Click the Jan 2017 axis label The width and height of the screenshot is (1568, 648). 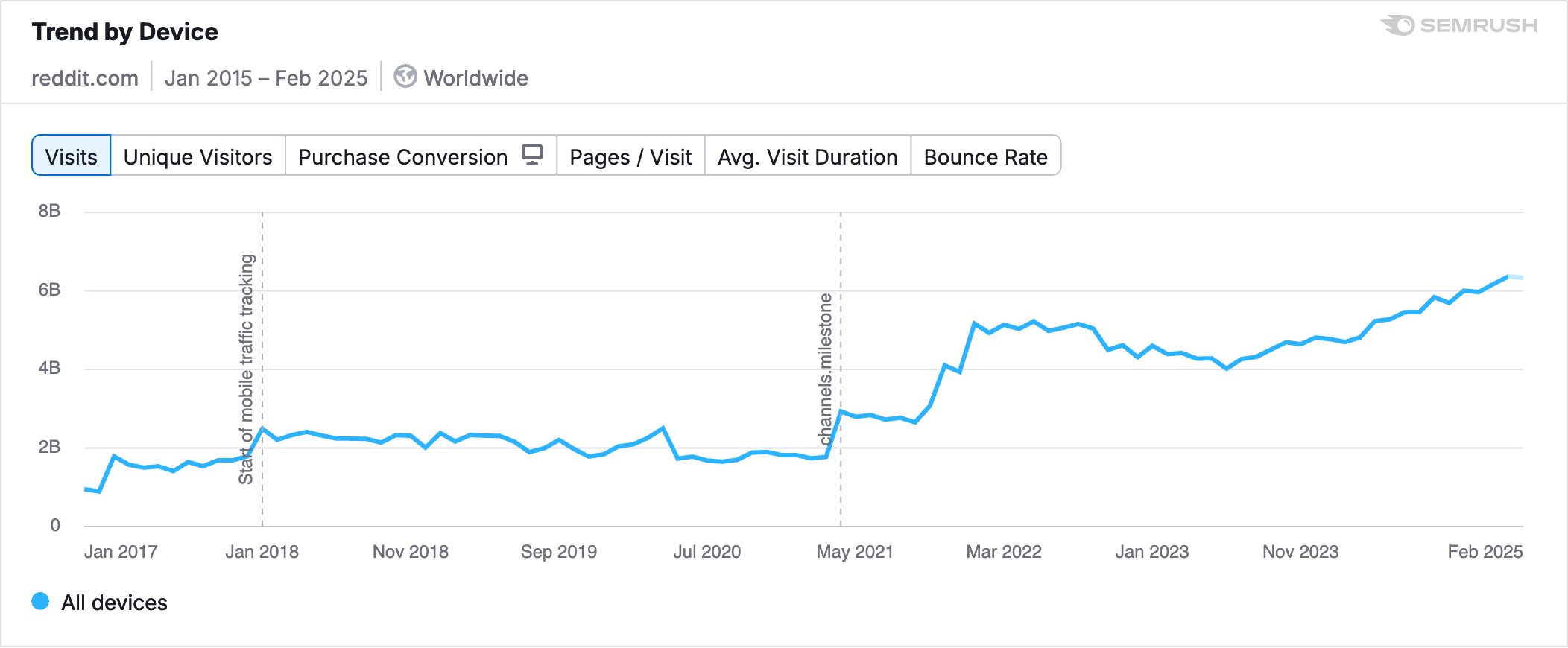click(121, 552)
